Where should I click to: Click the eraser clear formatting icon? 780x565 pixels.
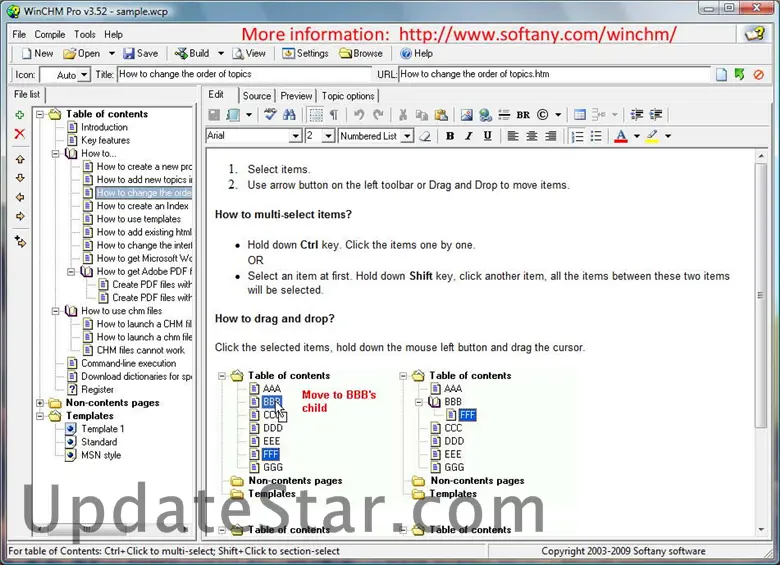[425, 136]
